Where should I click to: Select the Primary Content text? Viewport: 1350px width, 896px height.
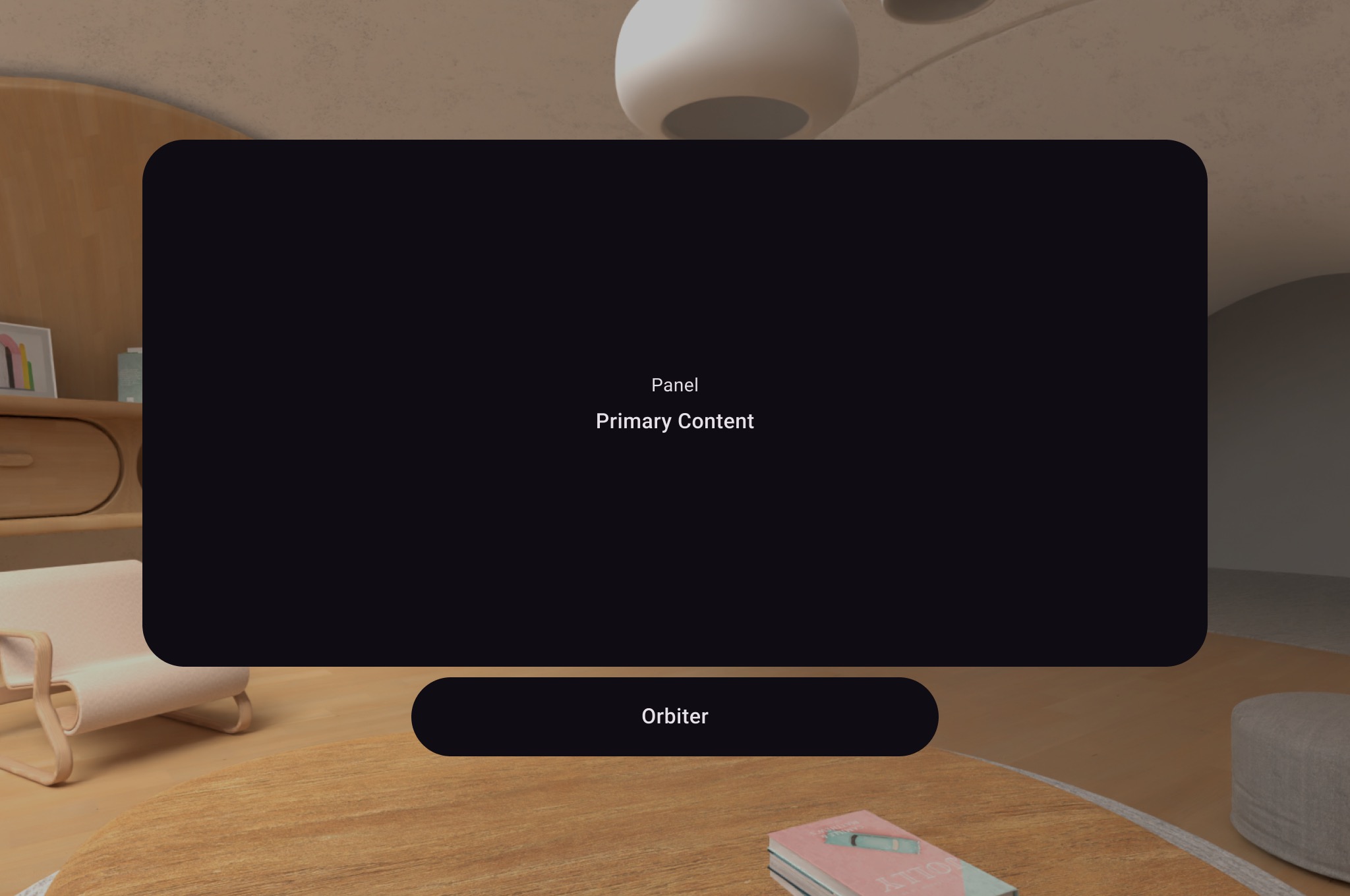coord(675,421)
